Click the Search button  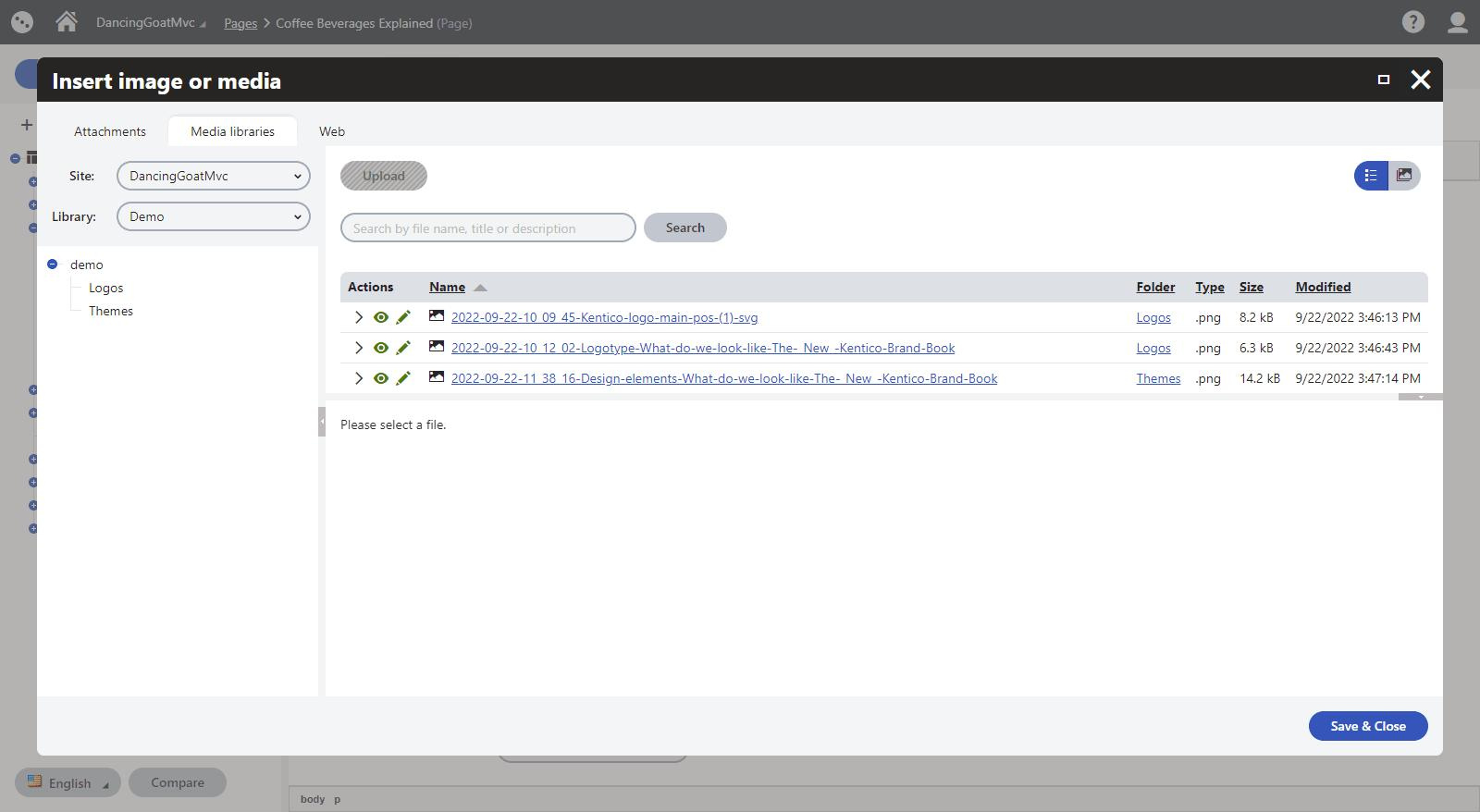point(685,228)
